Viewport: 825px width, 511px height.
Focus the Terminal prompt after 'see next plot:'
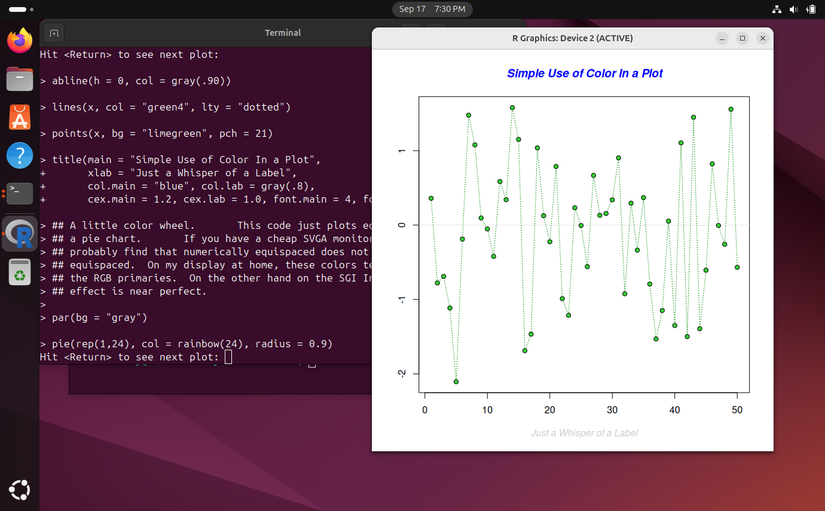[228, 357]
